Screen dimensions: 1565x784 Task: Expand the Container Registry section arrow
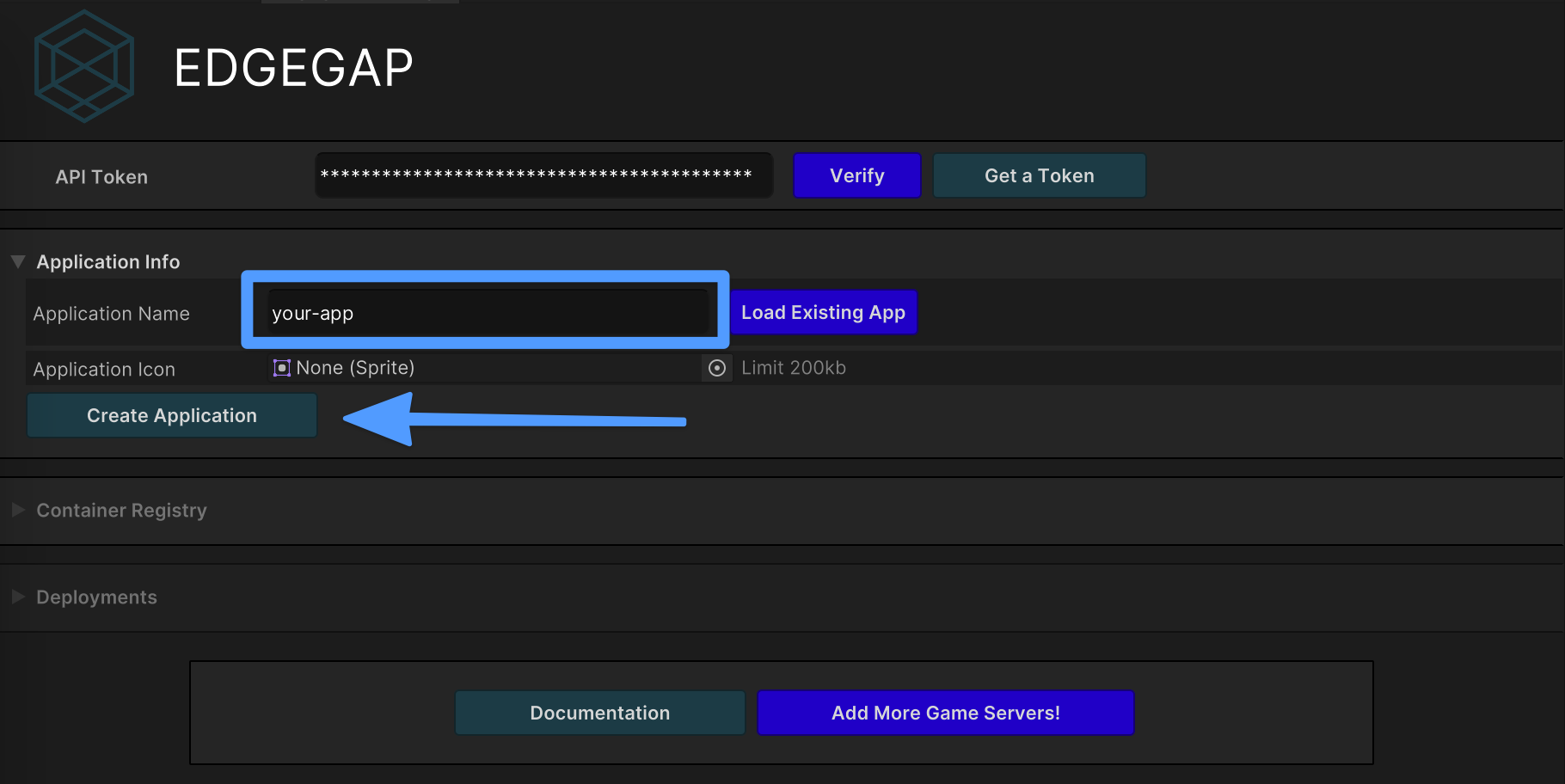click(x=18, y=510)
